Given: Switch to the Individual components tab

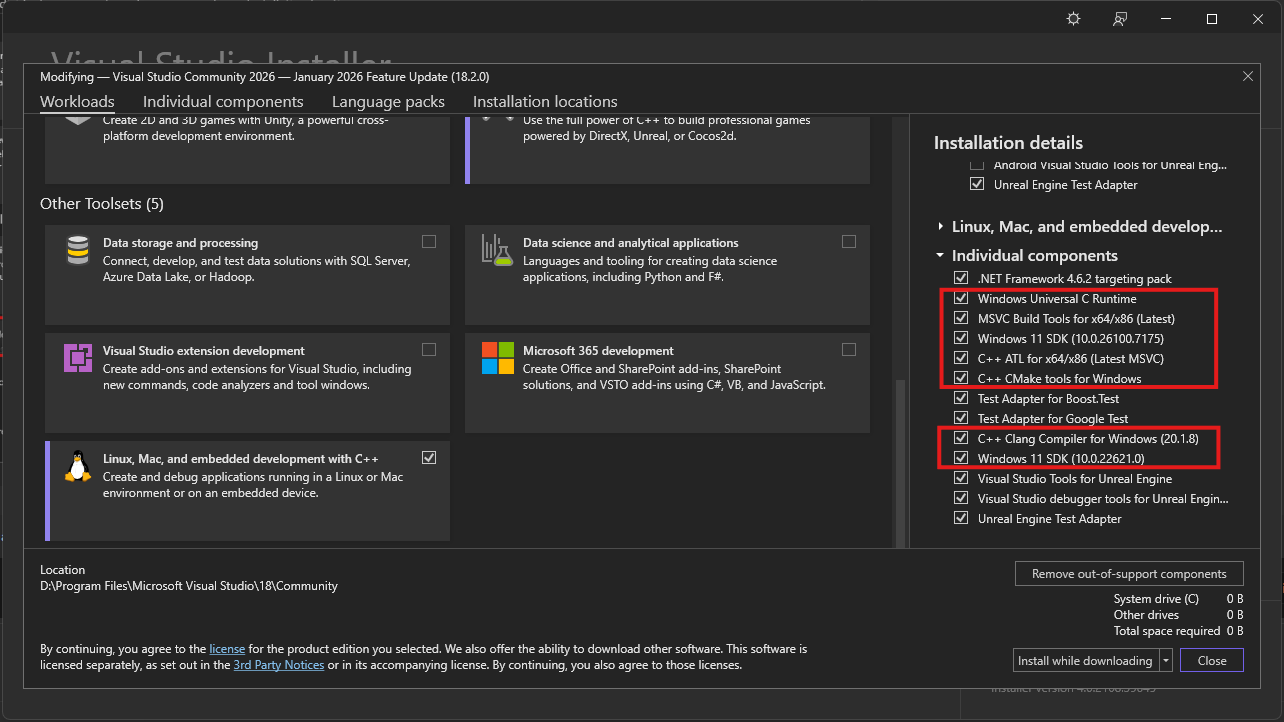Looking at the screenshot, I should 223,102.
